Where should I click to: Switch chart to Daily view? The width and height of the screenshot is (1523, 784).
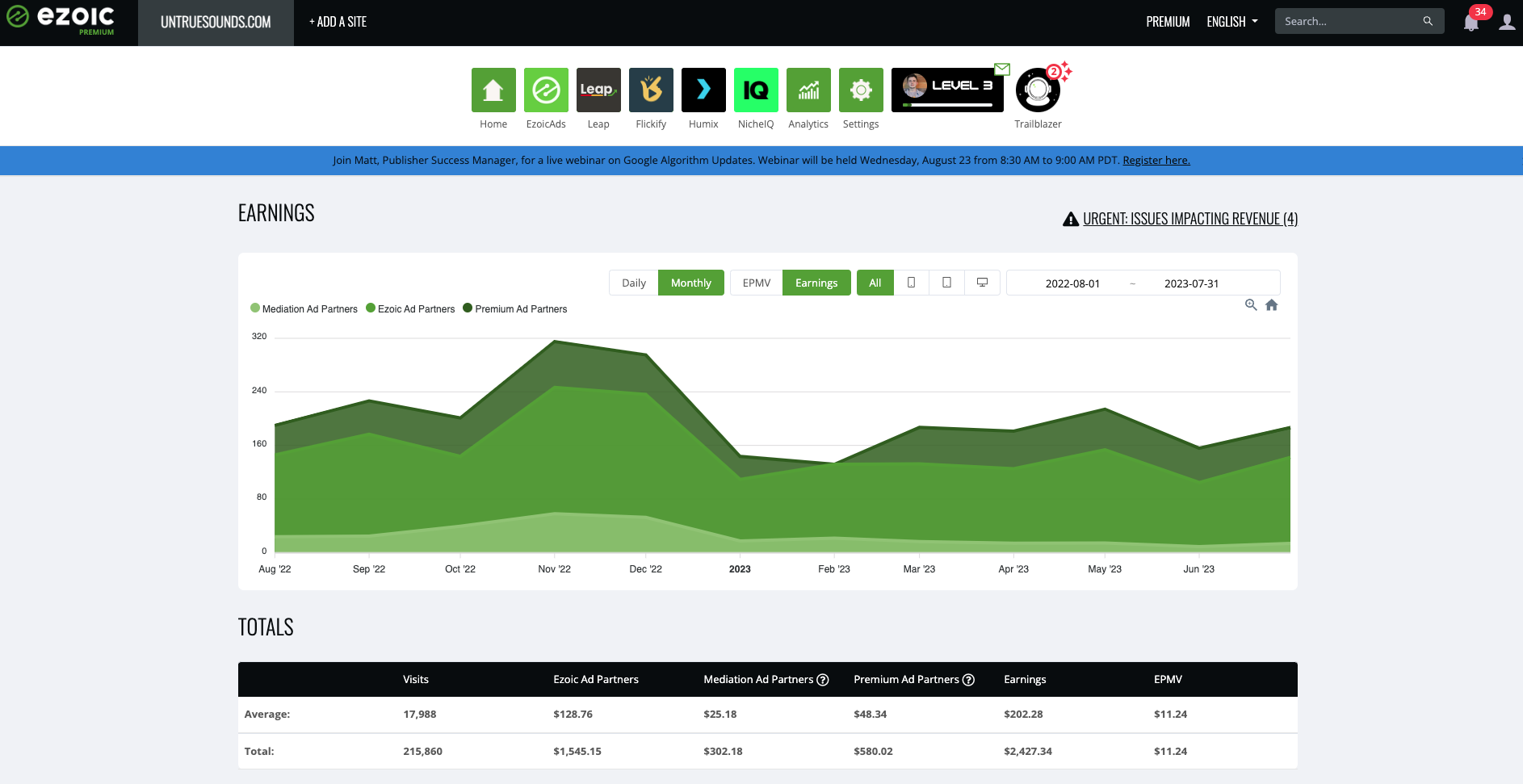tap(634, 283)
